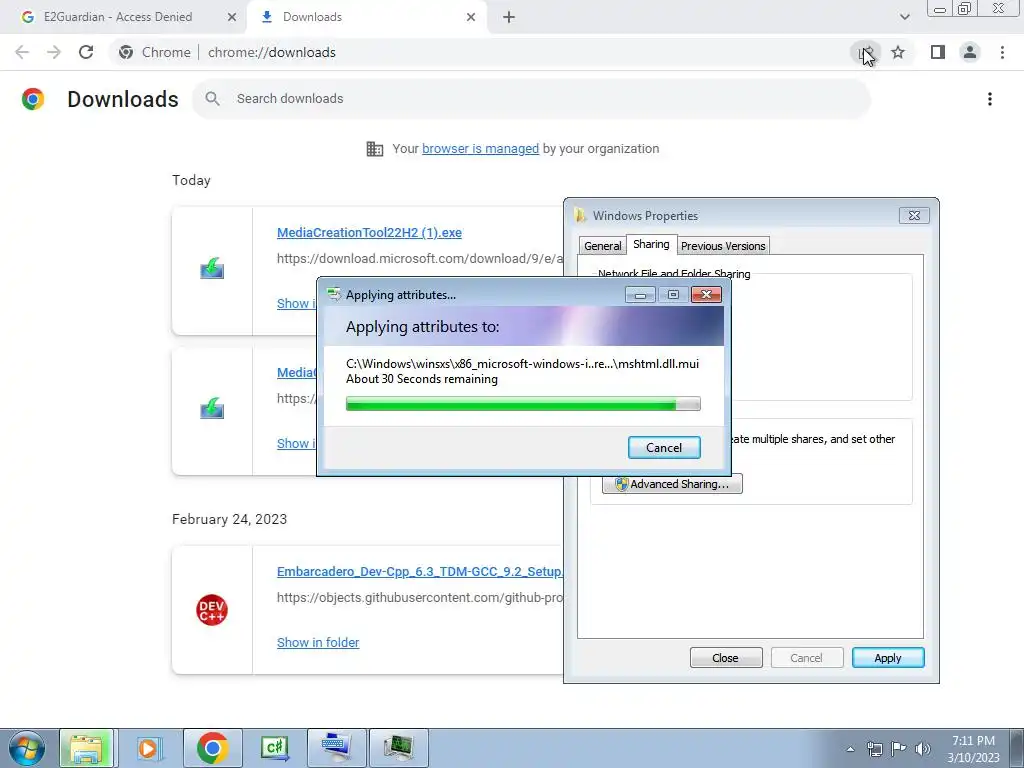Switch to the E2Guardian - Access Denied tab
Screen dimensions: 1024x768
pos(118,17)
